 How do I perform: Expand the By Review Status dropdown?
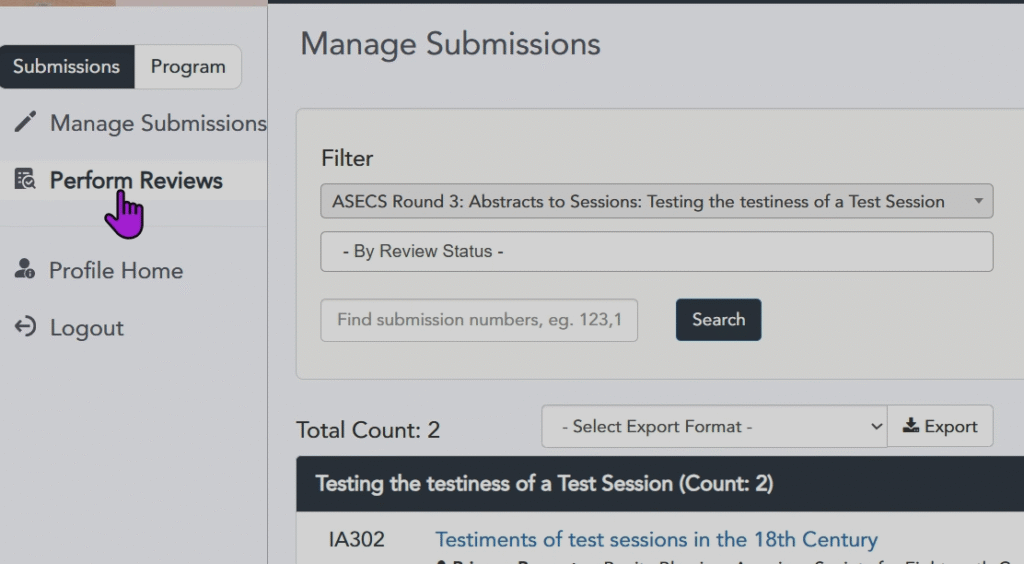pos(656,252)
